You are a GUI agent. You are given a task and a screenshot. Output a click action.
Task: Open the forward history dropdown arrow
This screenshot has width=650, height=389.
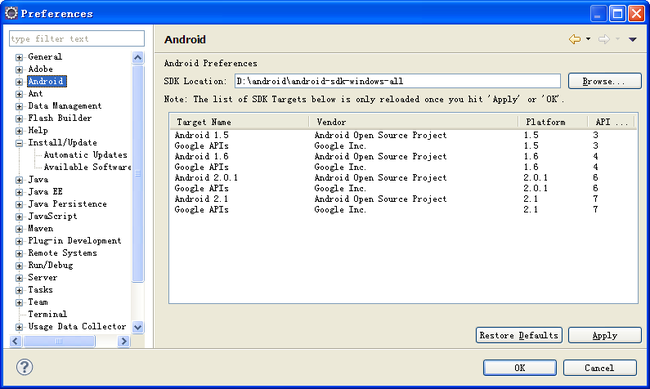pyautogui.click(x=618, y=39)
